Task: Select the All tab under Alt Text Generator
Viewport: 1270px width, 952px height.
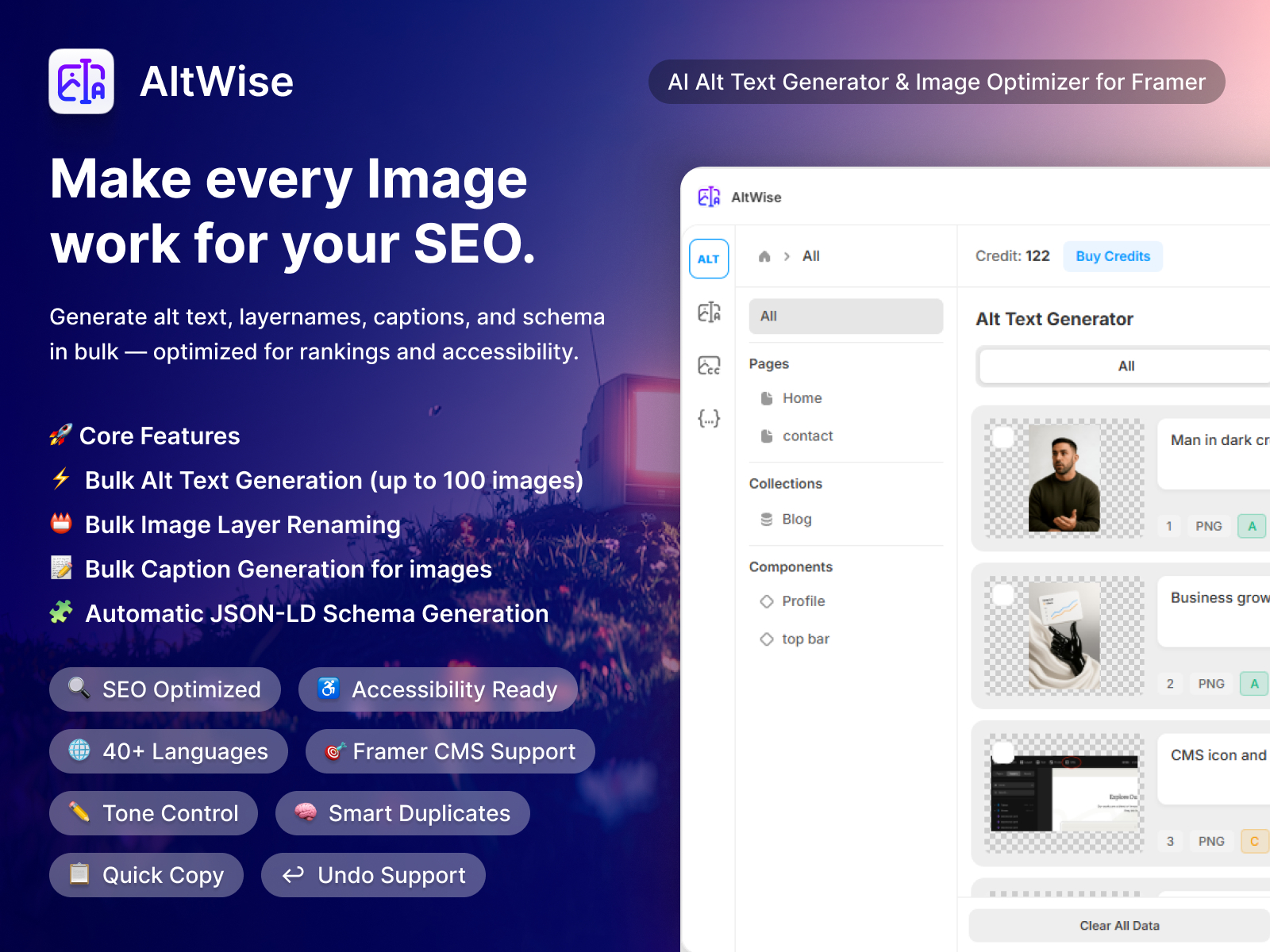Action: click(x=1126, y=366)
